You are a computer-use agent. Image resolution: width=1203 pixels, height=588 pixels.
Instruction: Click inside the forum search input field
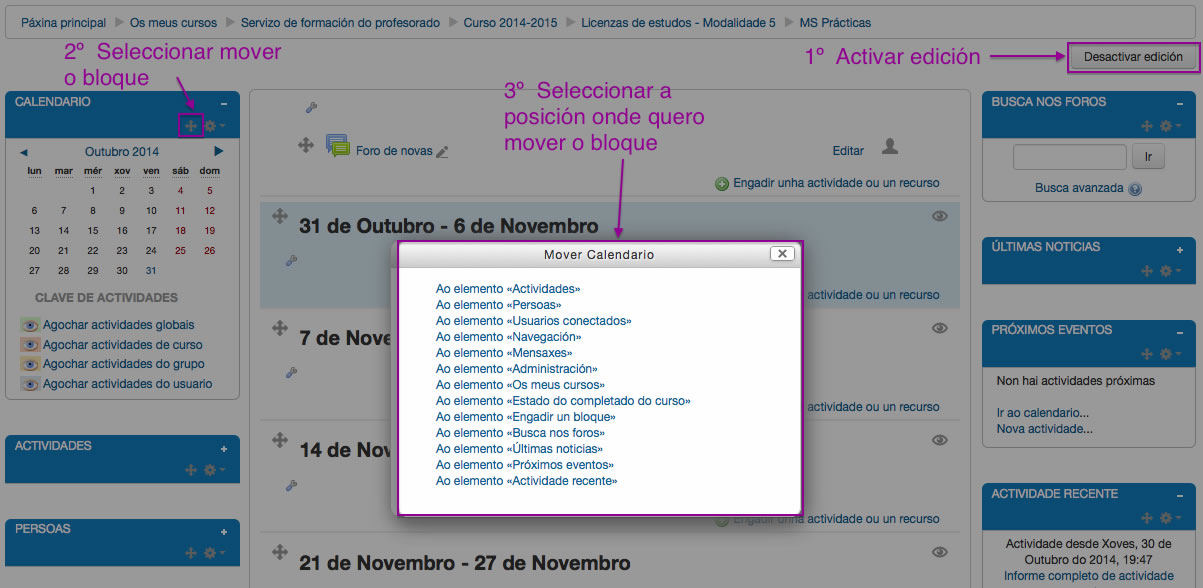pyautogui.click(x=1069, y=156)
